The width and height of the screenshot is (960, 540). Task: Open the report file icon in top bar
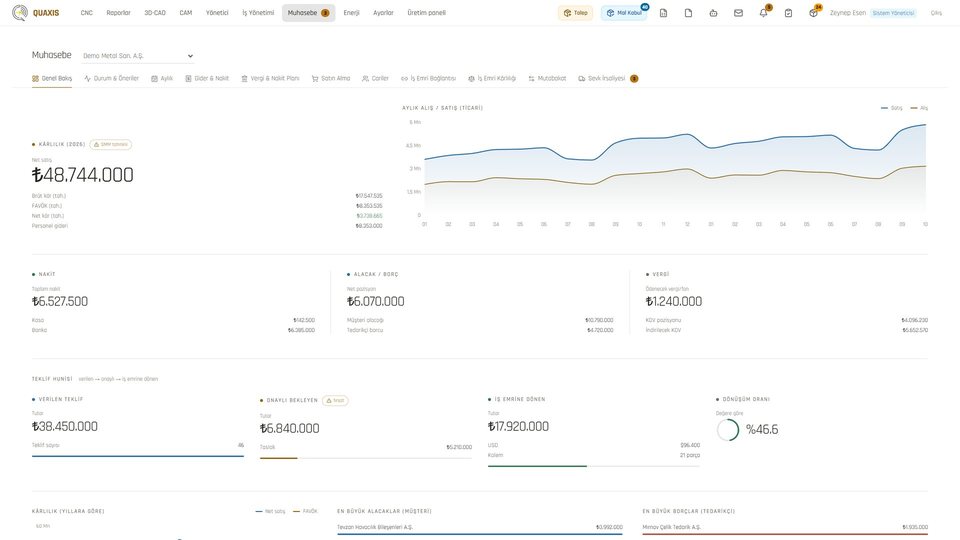pos(663,13)
